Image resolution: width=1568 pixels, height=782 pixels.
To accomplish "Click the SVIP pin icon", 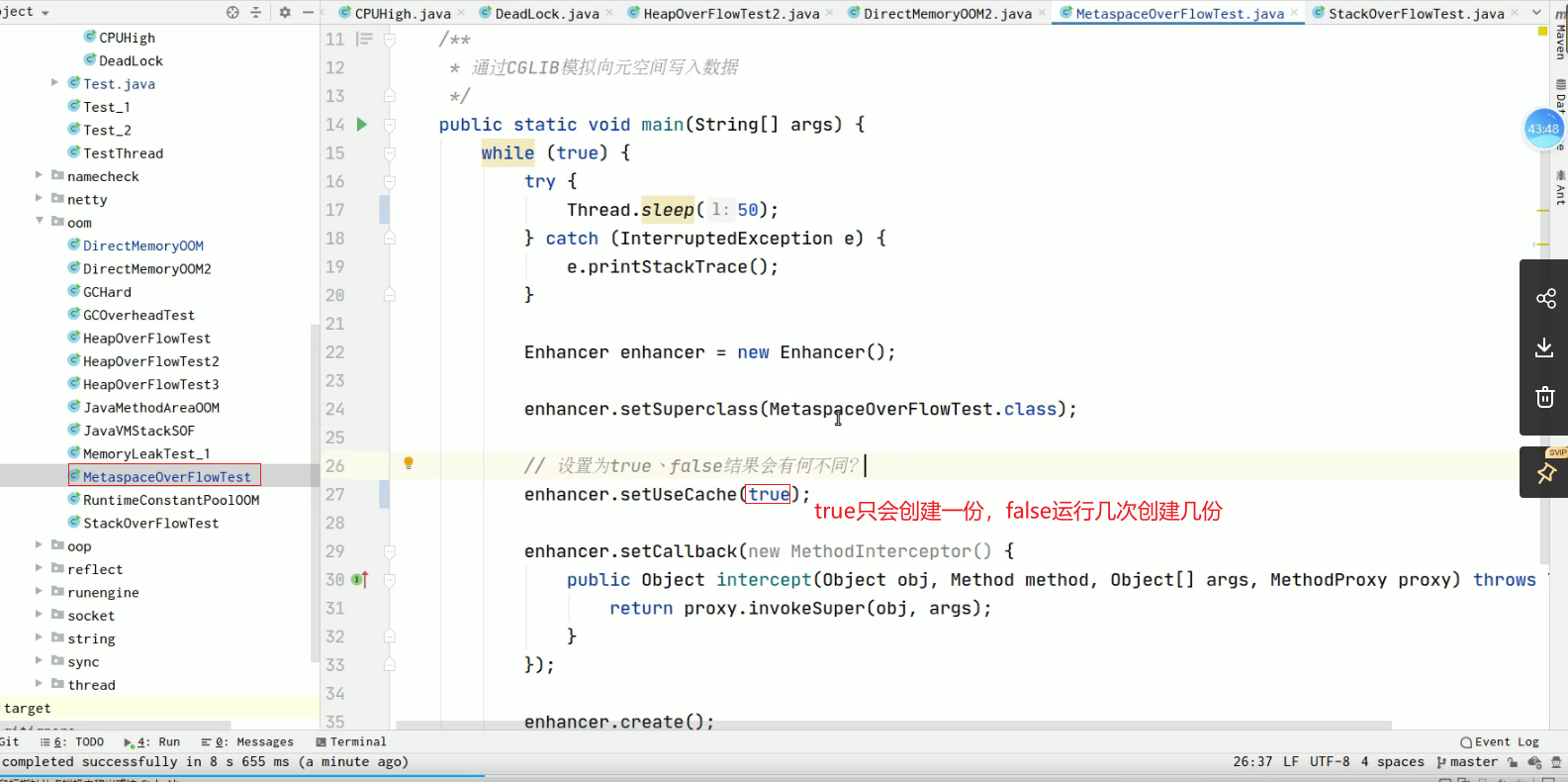I will click(1545, 473).
